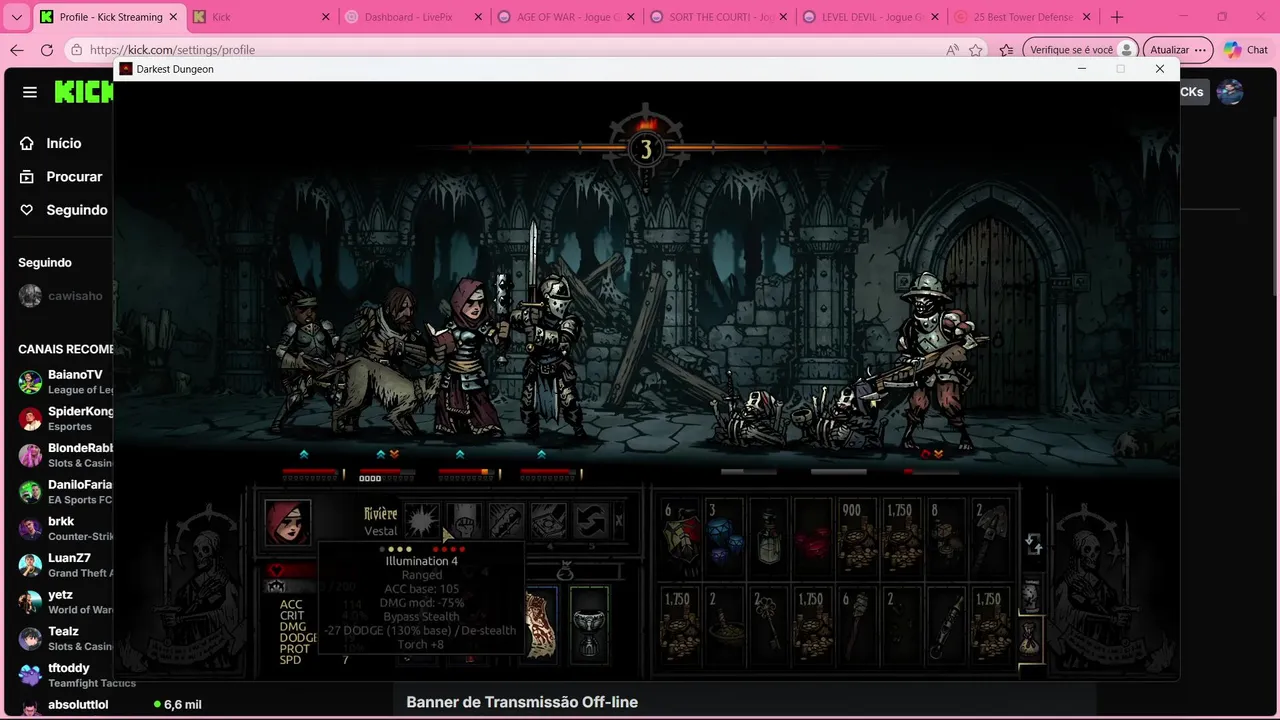Click the 900 gold stack
Screen dimensions: 1280x720
coord(857,537)
